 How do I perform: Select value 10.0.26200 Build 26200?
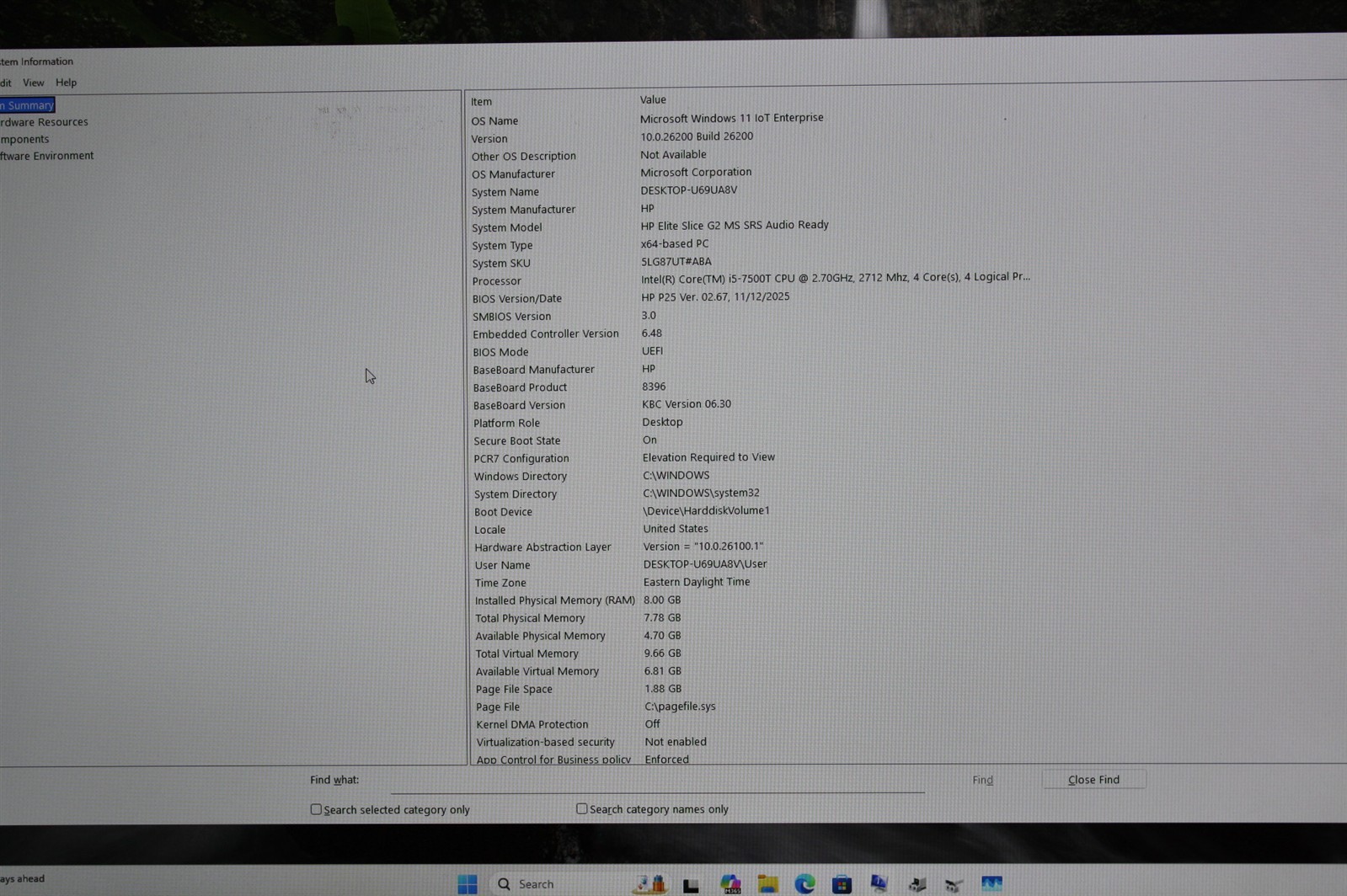click(697, 136)
